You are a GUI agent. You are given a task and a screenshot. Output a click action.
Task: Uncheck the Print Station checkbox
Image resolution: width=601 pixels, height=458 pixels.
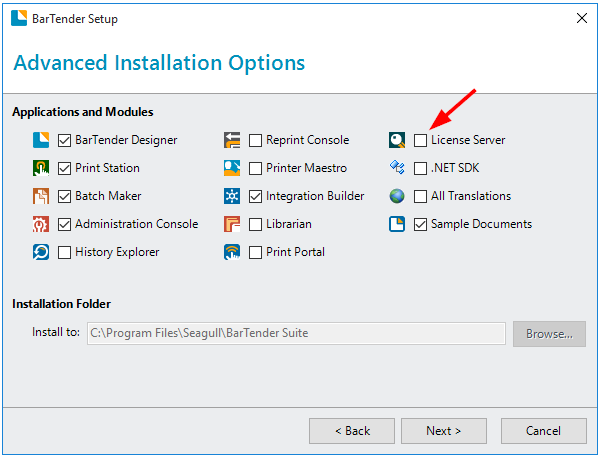point(64,169)
